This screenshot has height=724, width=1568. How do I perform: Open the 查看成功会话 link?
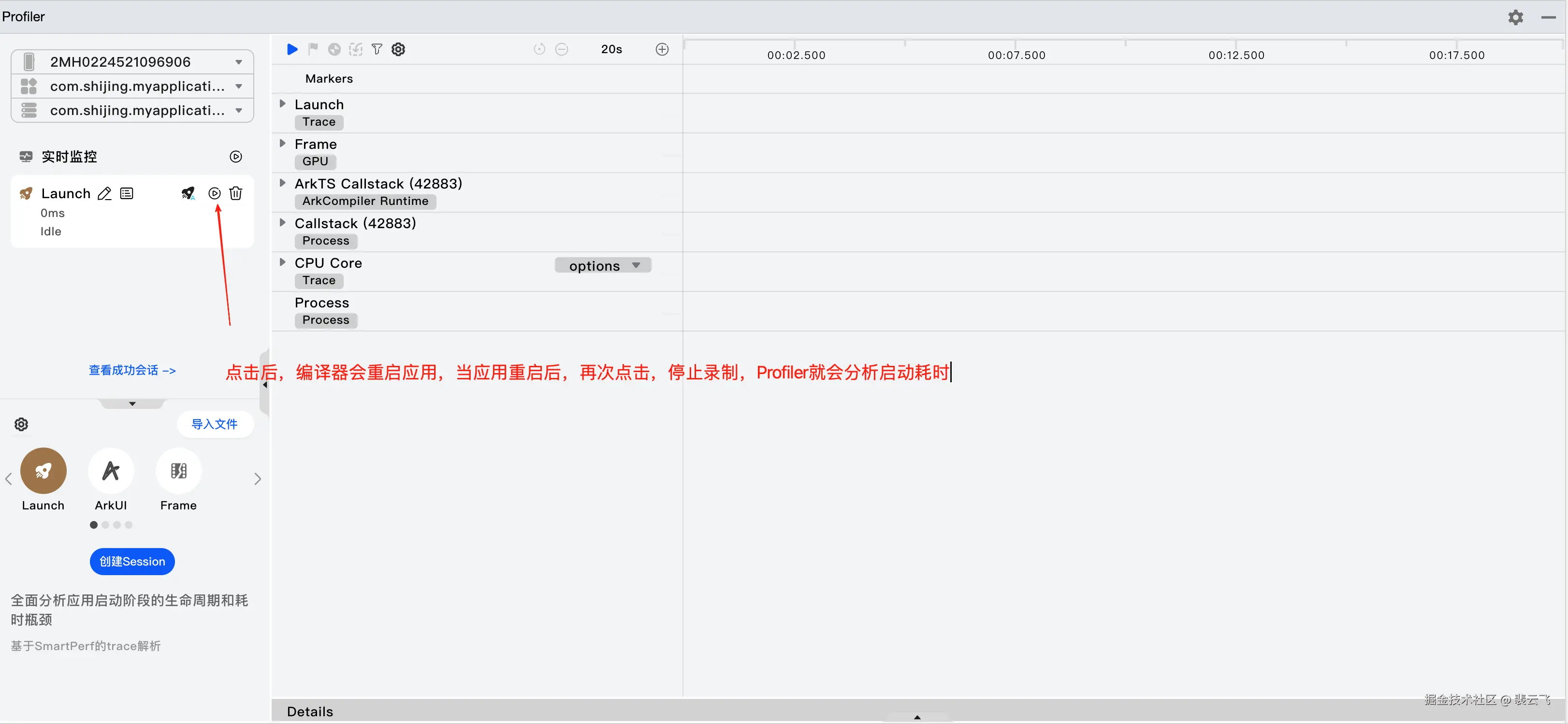point(132,370)
